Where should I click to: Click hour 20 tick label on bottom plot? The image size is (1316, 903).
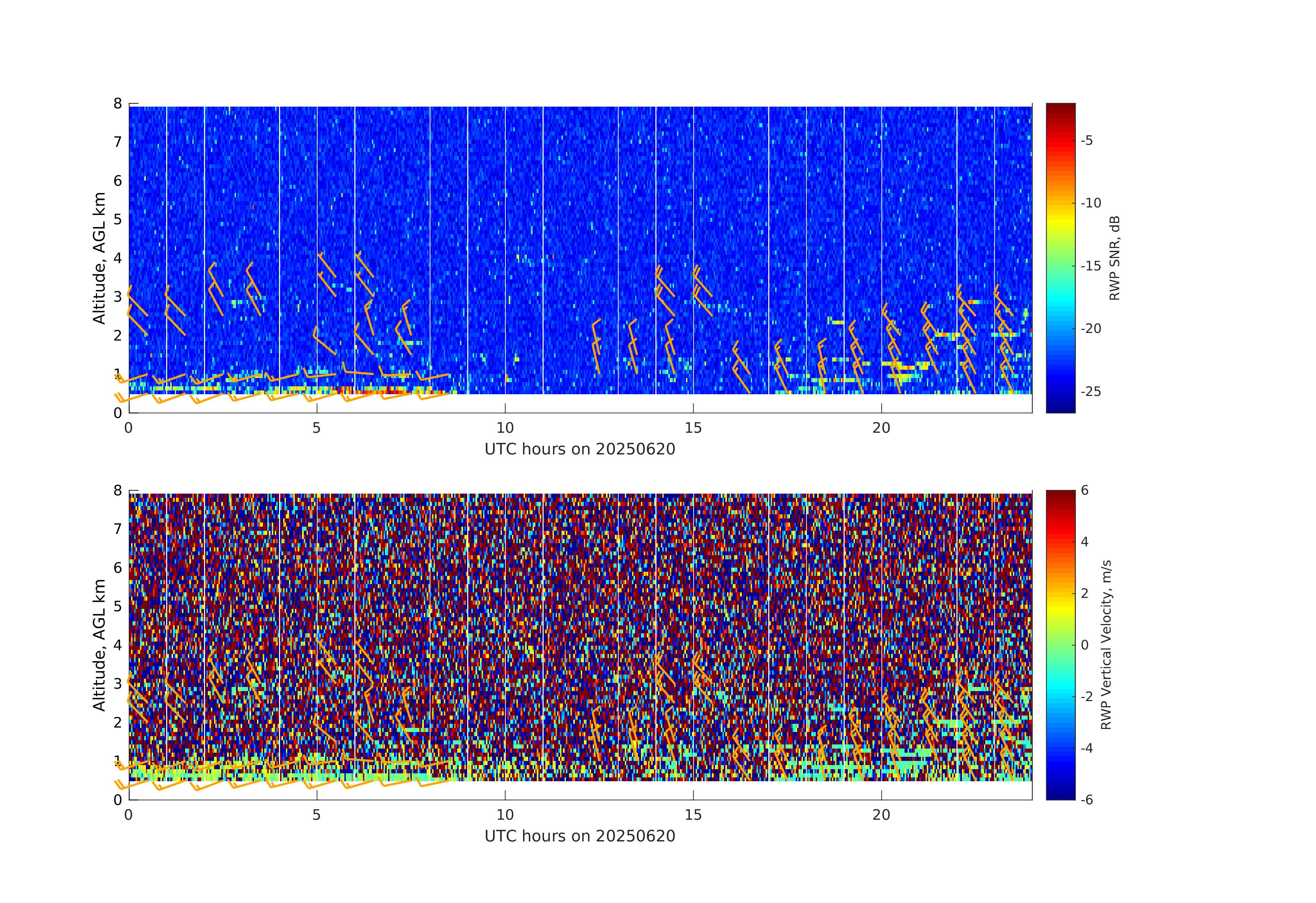click(881, 815)
